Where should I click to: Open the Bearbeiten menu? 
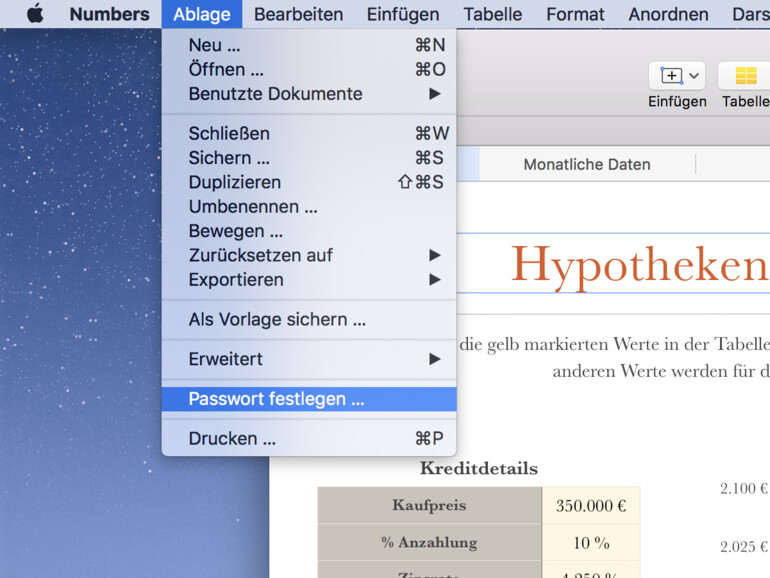pos(299,14)
